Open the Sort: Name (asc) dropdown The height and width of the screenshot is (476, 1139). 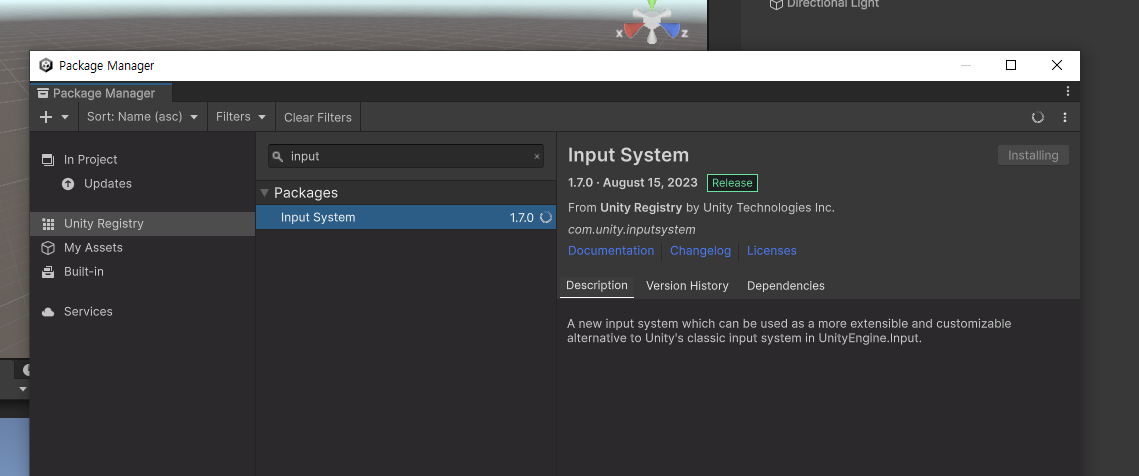coord(142,117)
